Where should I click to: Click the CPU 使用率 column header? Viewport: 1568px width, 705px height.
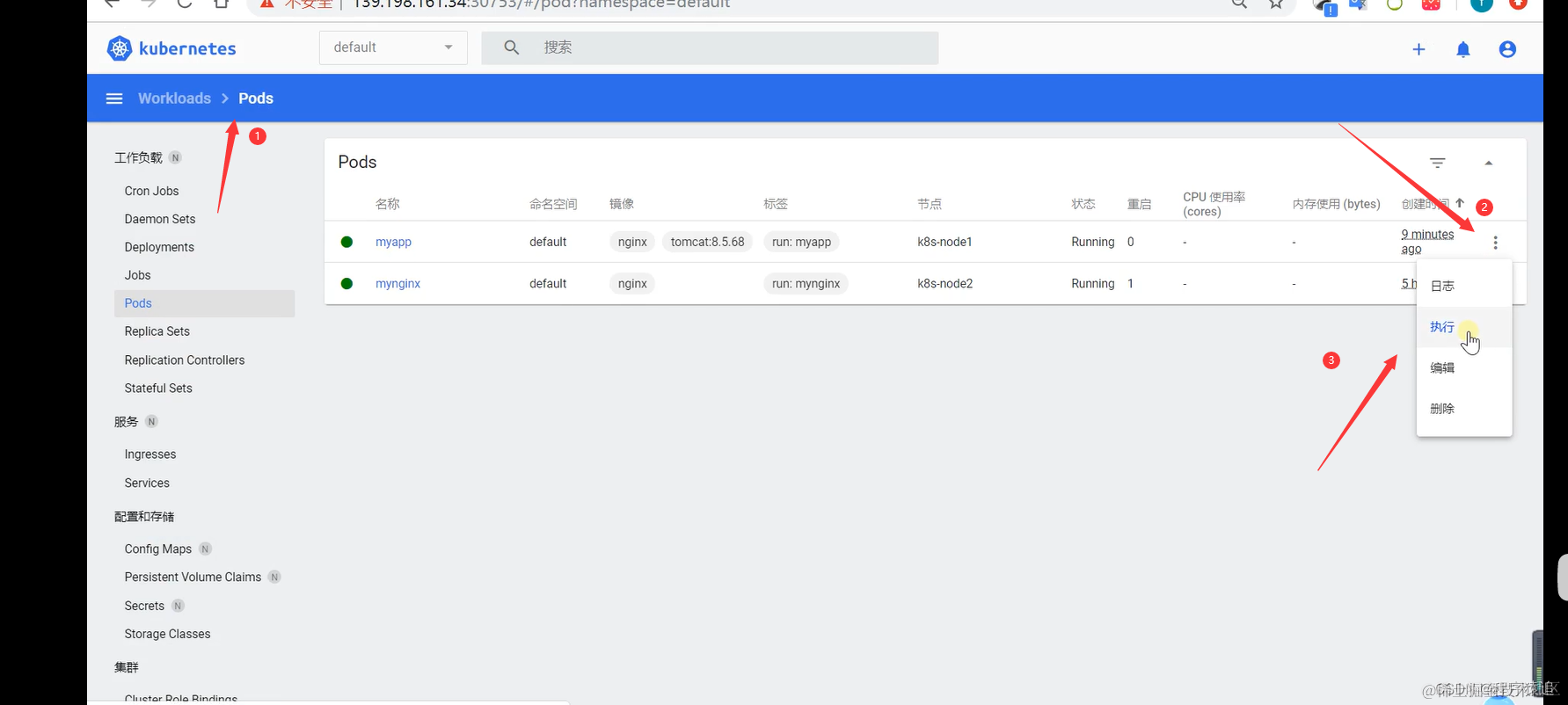pos(1214,204)
